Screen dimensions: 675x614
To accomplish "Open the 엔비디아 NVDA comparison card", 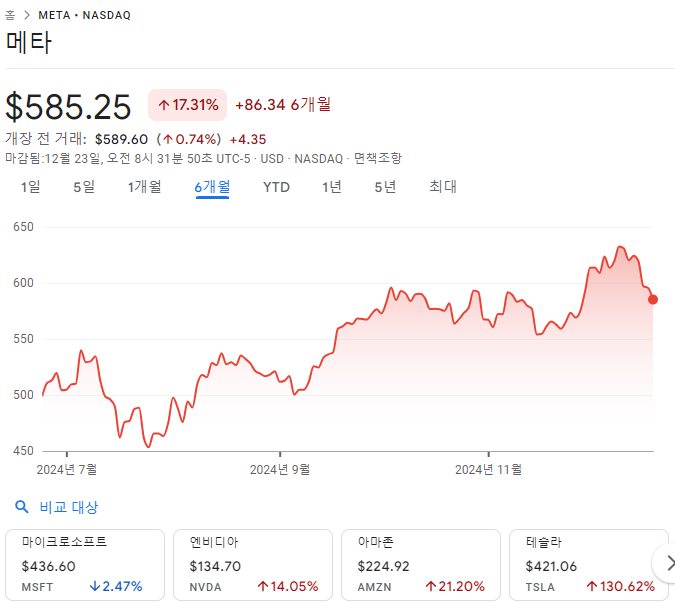I will click(x=253, y=564).
